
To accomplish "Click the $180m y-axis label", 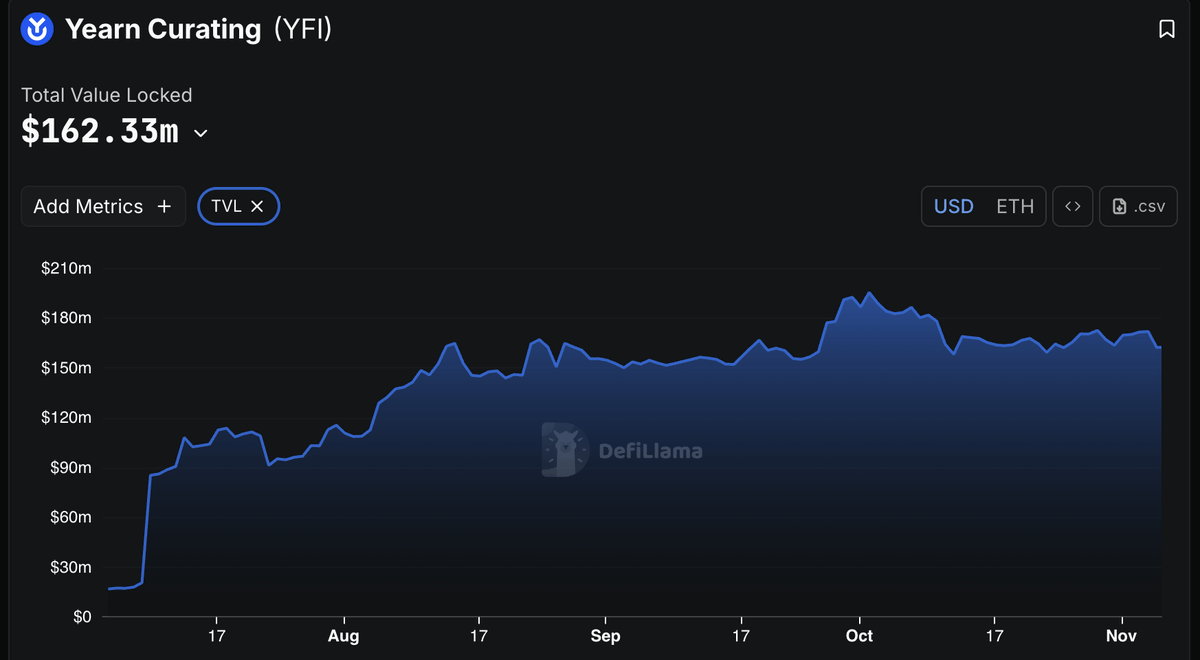I will [66, 318].
